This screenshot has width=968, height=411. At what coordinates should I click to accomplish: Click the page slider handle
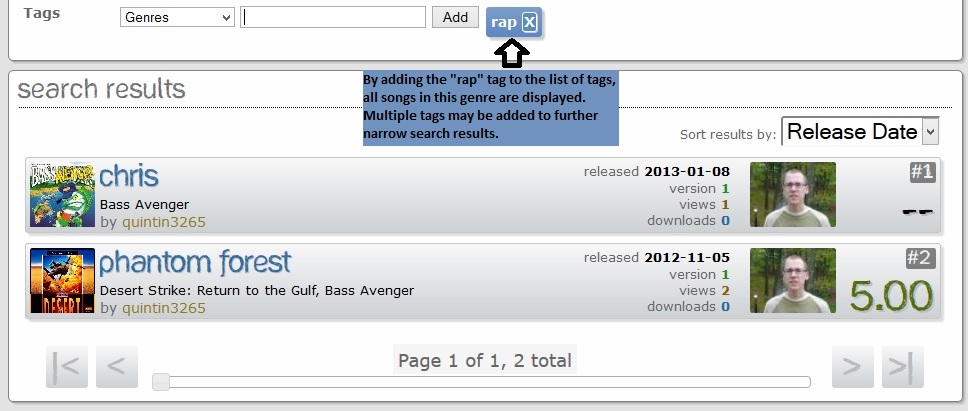coord(161,382)
